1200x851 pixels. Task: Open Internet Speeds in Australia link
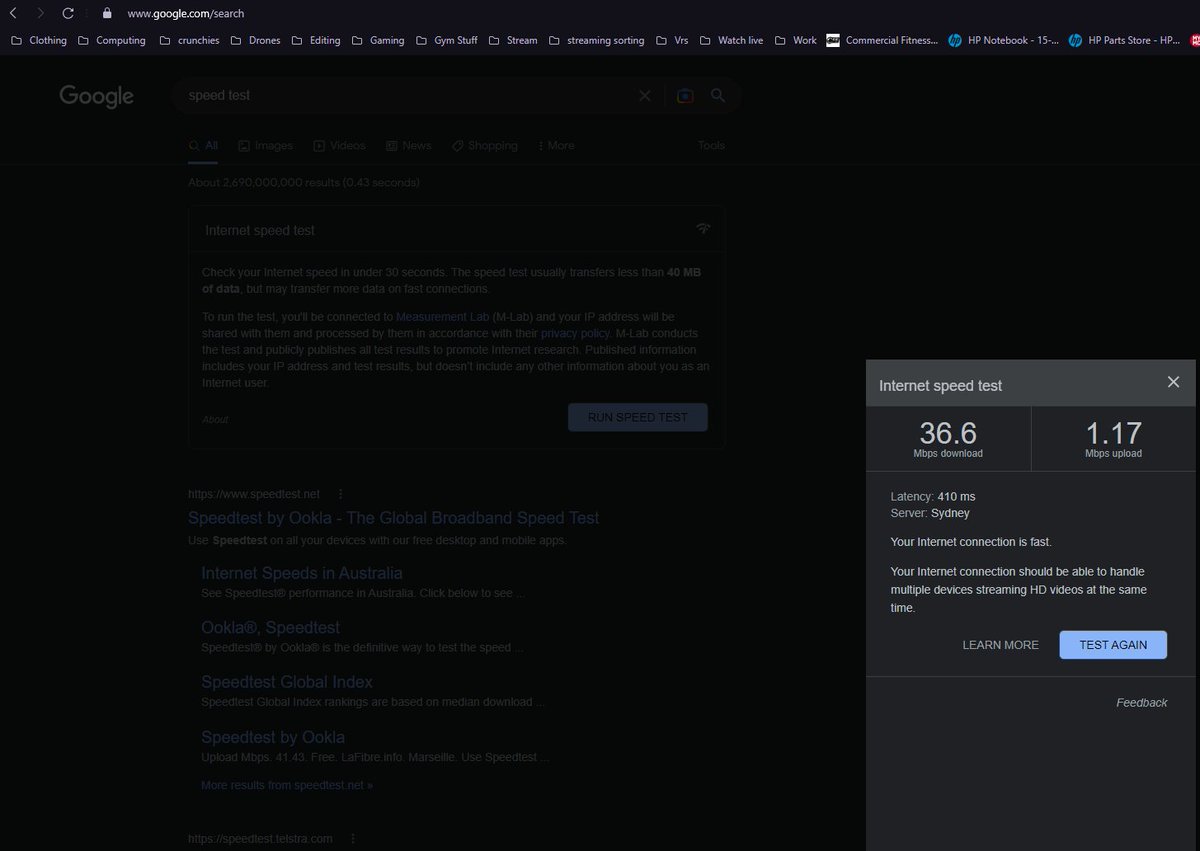point(302,573)
